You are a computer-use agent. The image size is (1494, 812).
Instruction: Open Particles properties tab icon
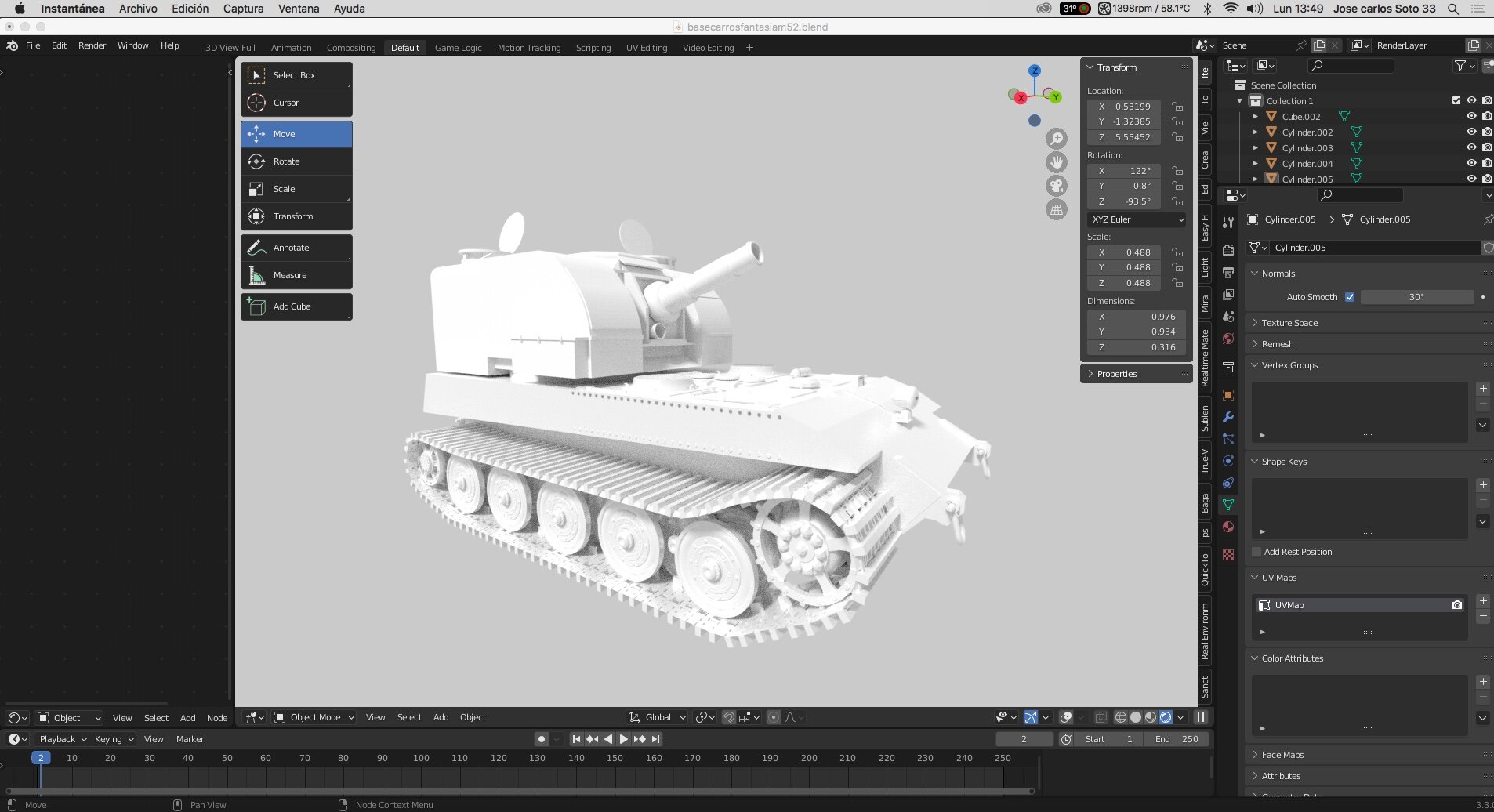[x=1228, y=439]
